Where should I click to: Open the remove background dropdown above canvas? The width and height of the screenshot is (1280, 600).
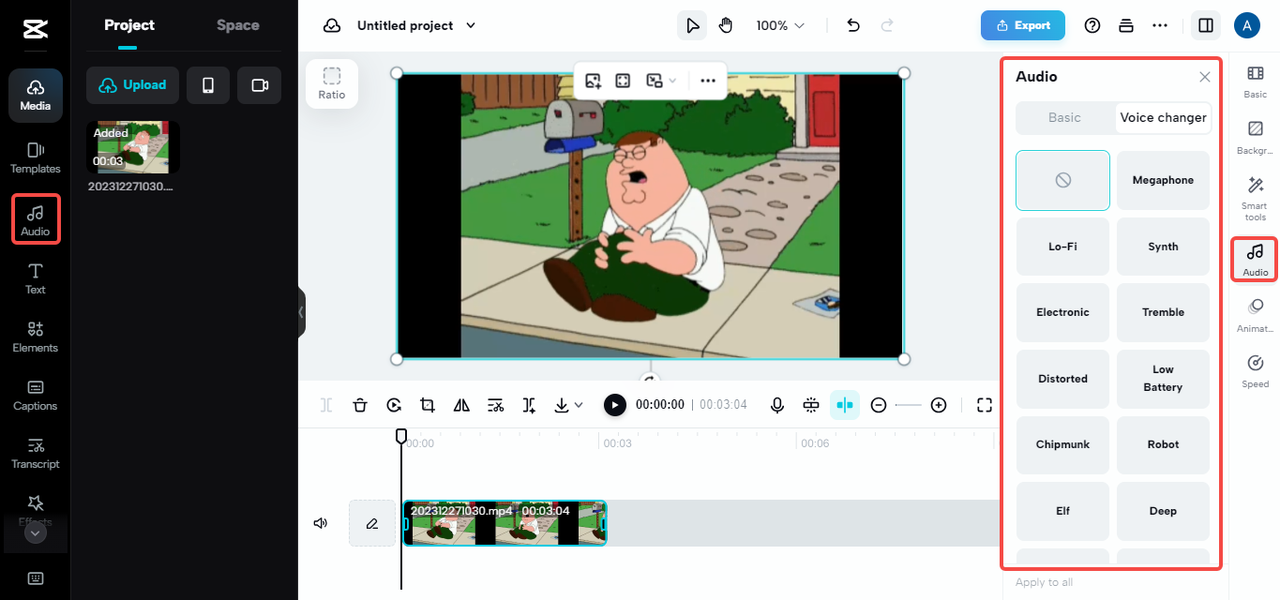click(x=661, y=81)
